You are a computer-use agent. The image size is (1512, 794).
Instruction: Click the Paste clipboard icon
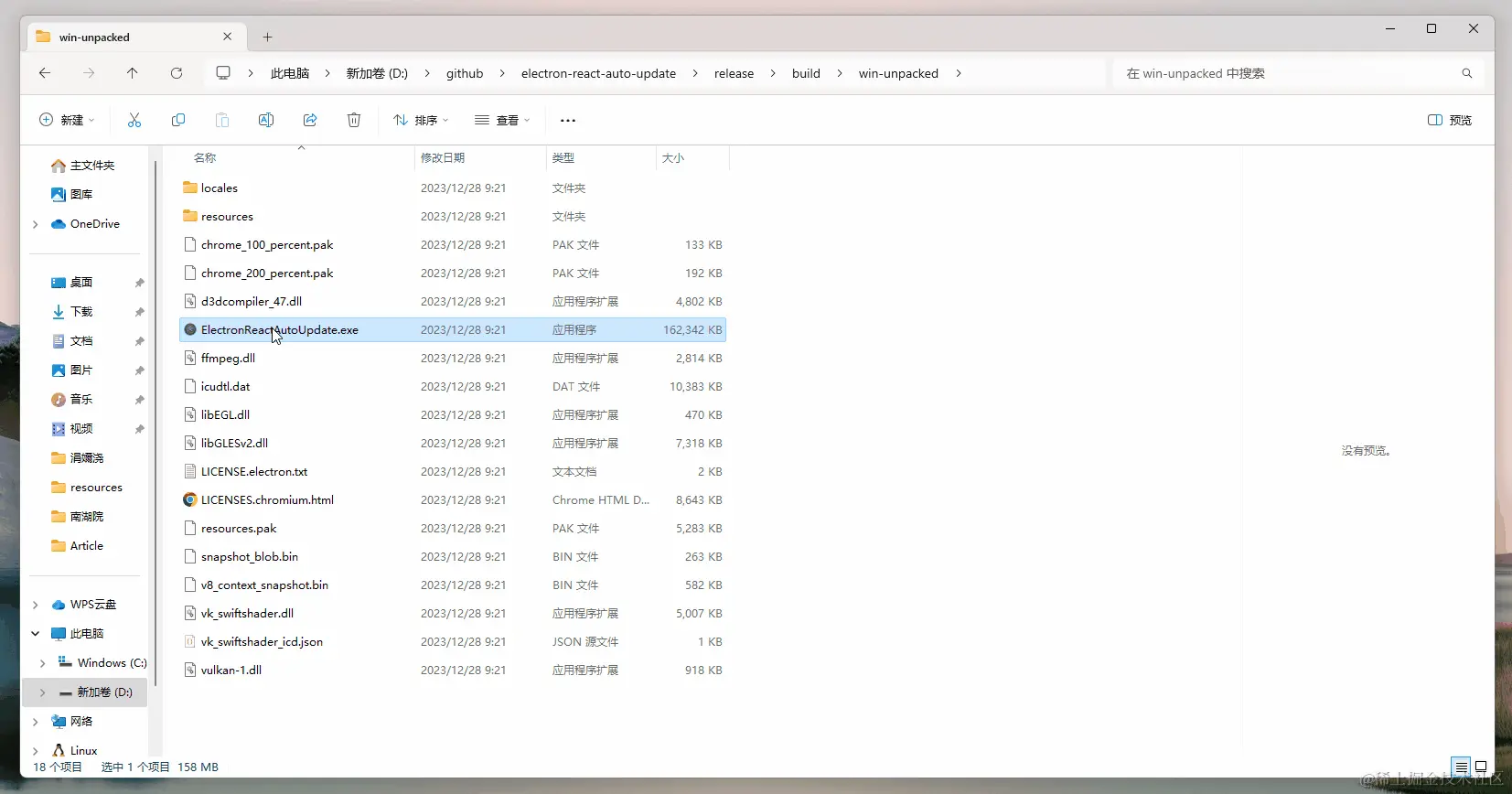click(222, 120)
